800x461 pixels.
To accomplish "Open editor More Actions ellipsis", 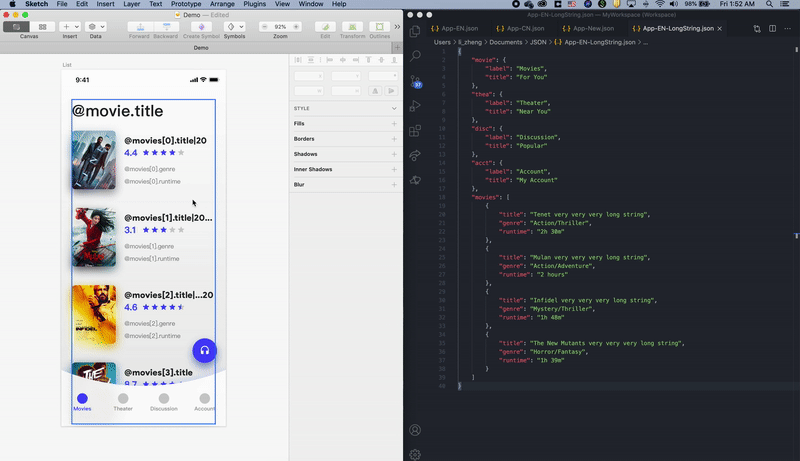I will click(x=788, y=29).
